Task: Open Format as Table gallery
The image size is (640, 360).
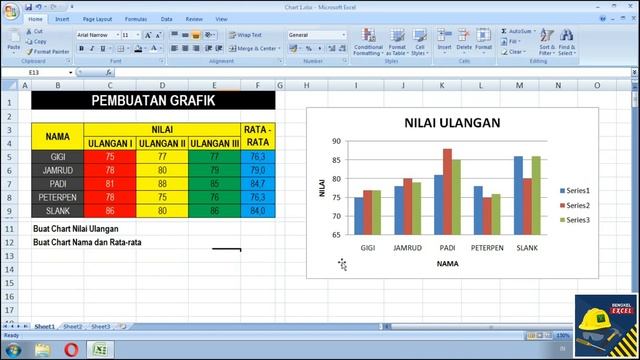Action: point(397,42)
